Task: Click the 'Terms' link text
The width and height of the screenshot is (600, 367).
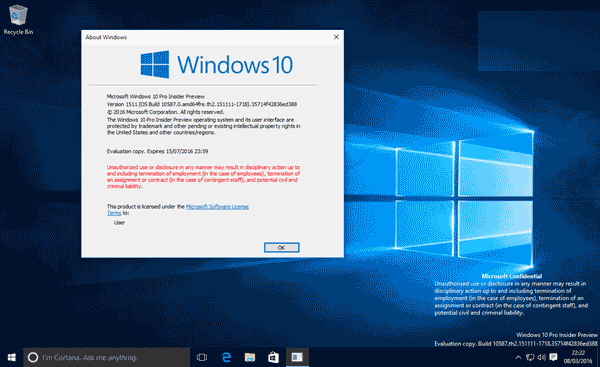Action: coord(114,213)
